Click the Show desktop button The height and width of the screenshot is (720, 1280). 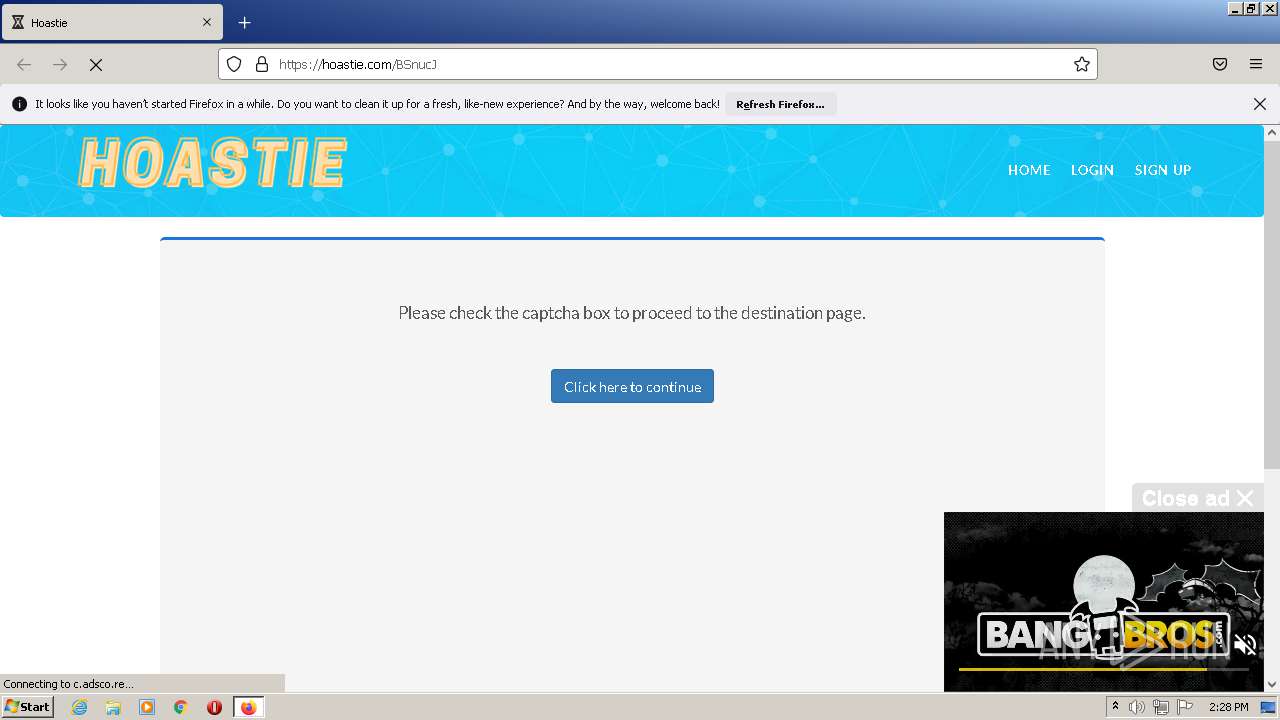click(1269, 707)
